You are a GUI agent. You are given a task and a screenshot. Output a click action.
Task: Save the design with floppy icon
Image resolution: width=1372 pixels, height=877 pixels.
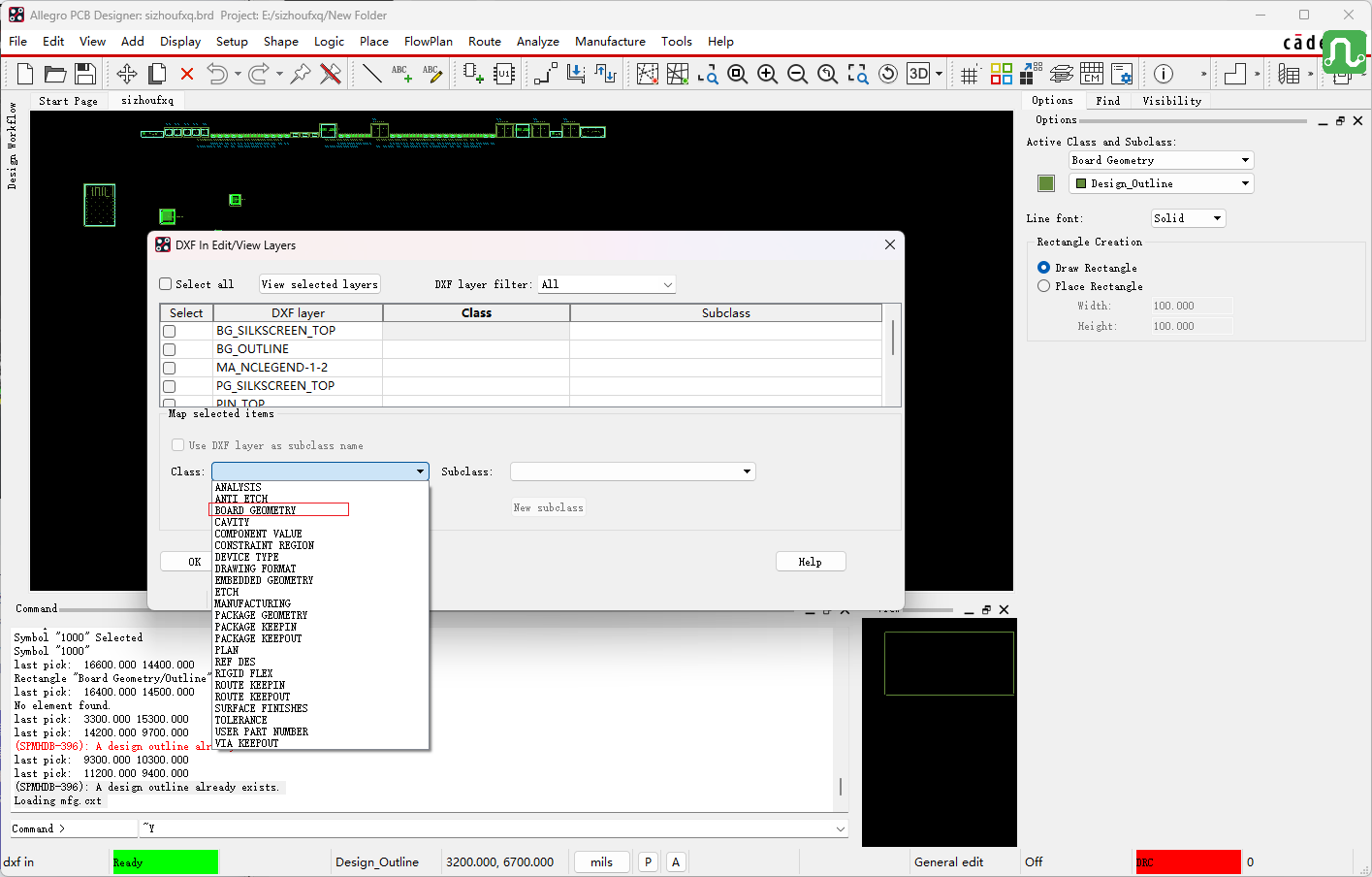tap(85, 74)
